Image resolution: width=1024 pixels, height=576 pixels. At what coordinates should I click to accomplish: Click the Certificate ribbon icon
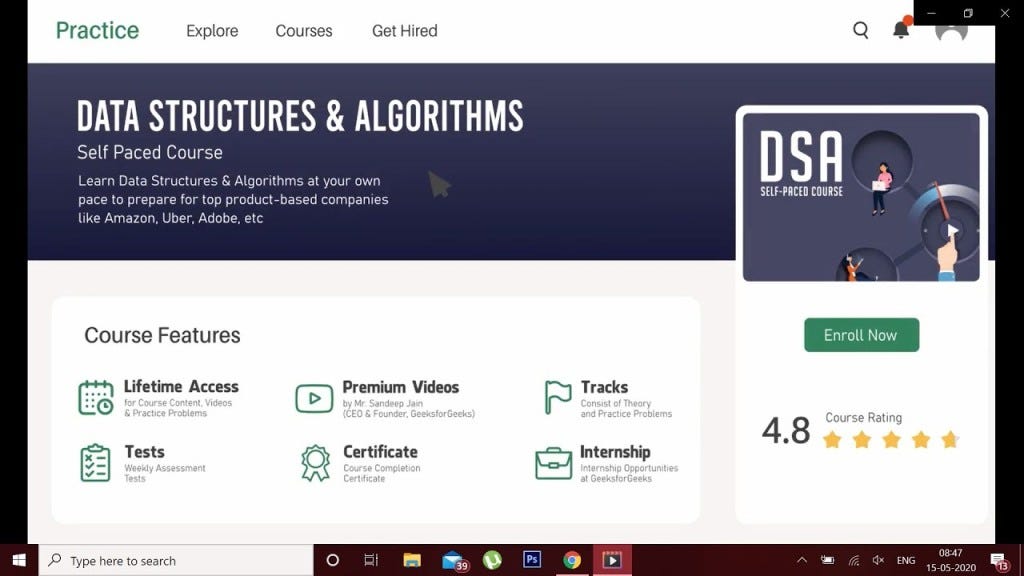[x=314, y=464]
